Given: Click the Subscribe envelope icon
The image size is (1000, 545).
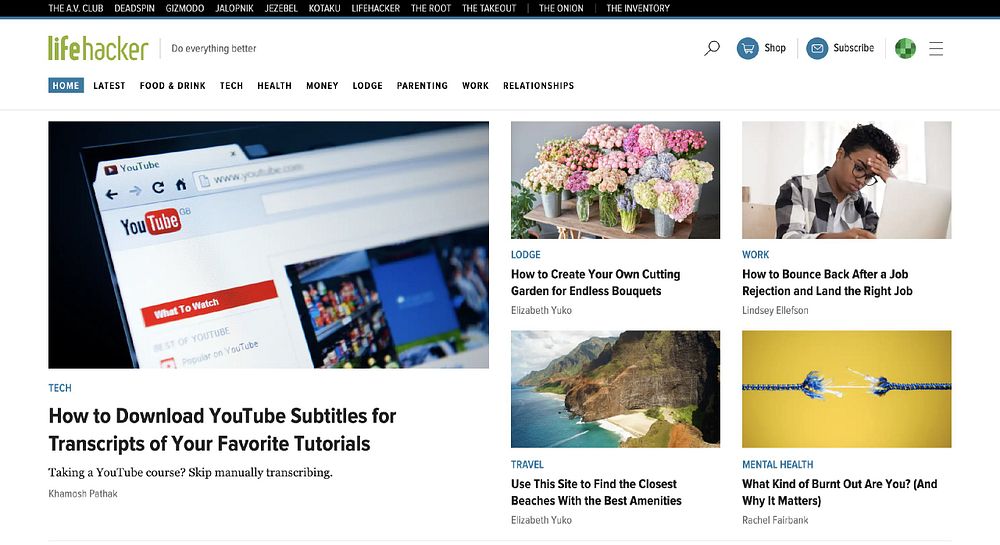Looking at the screenshot, I should pyautogui.click(x=817, y=48).
